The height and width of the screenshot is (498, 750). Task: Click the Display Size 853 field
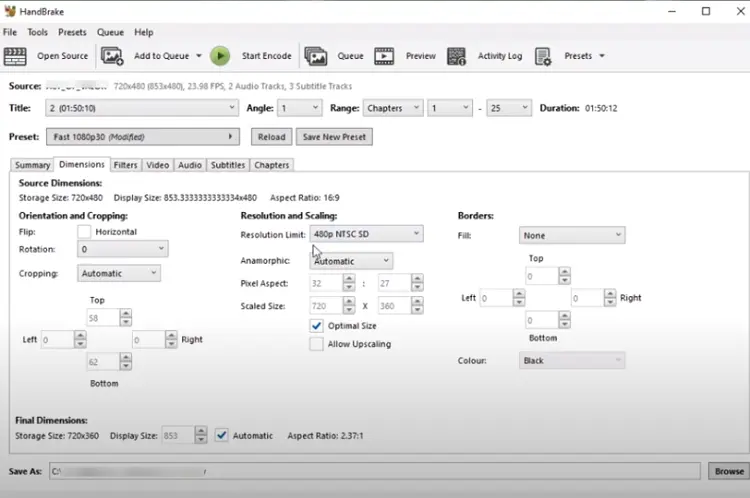tap(178, 435)
